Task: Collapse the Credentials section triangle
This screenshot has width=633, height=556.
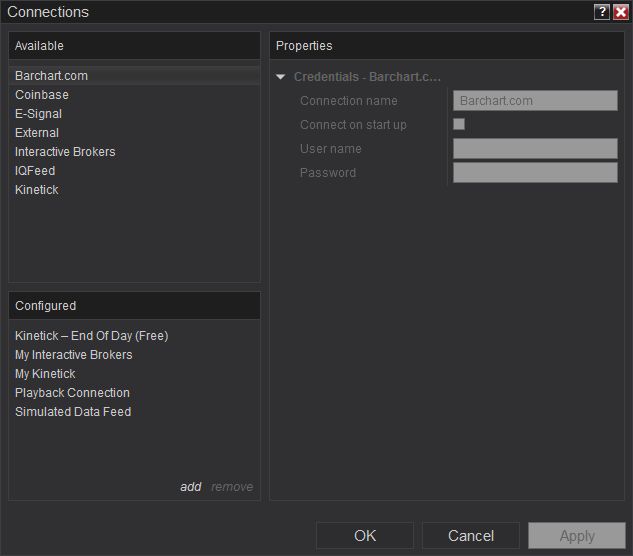Action: [x=281, y=77]
